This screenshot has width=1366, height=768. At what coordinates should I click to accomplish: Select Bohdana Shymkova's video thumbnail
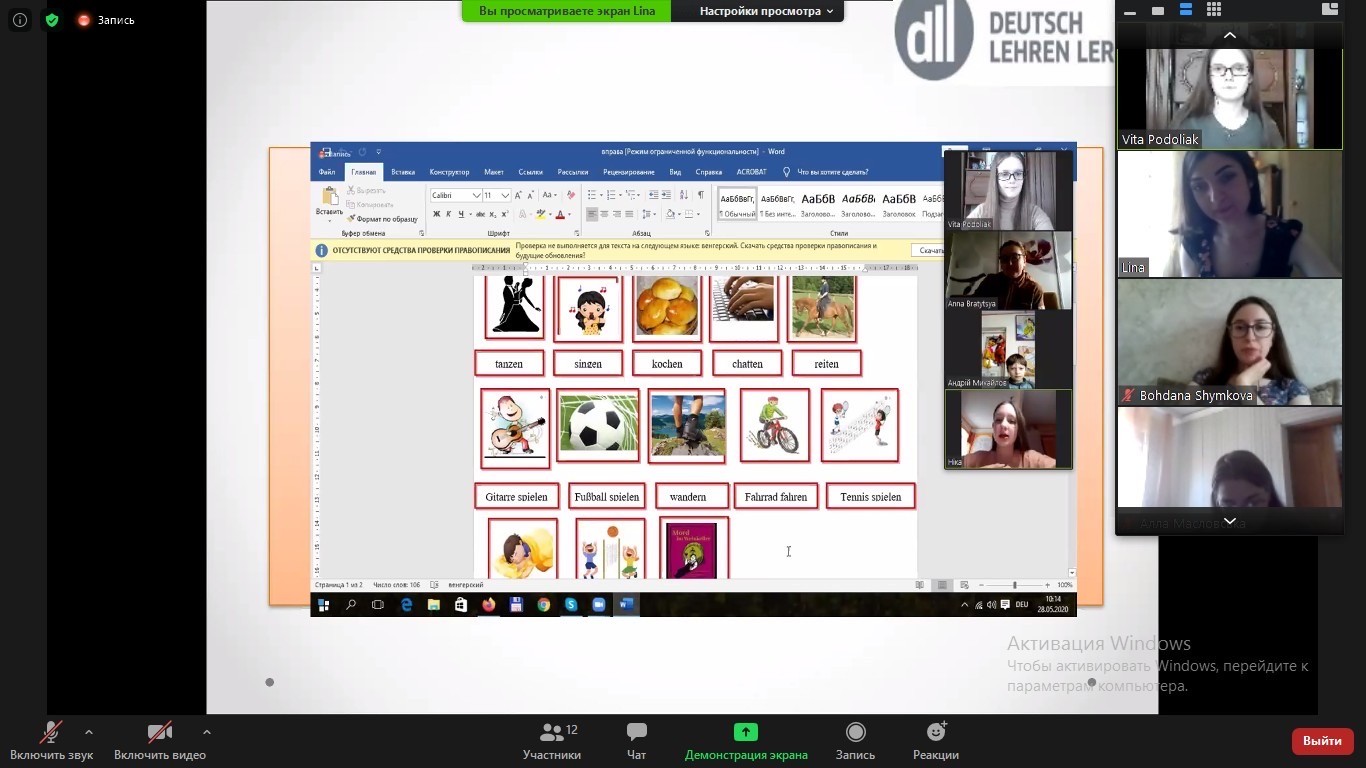(1229, 341)
